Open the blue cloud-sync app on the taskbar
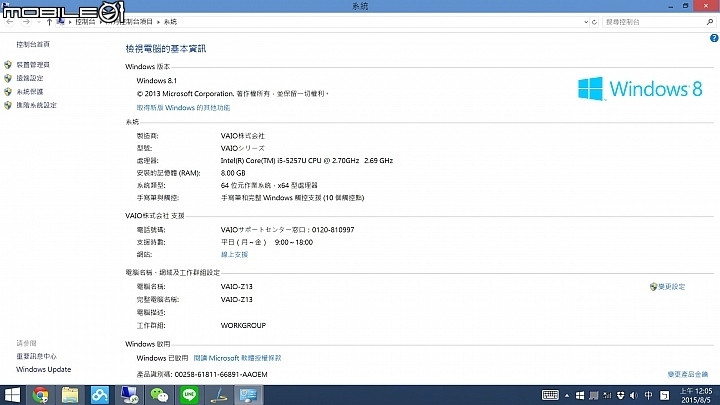 coord(100,395)
